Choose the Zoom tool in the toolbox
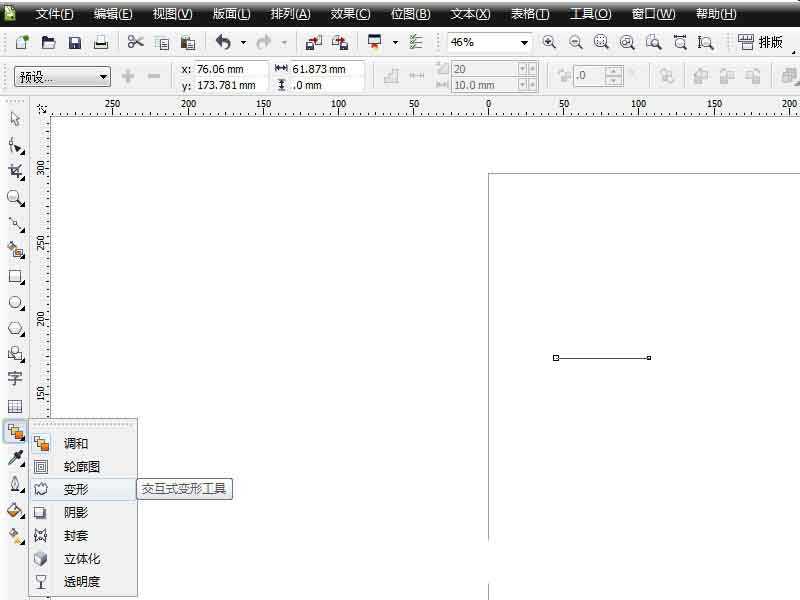800x600 pixels. pos(15,198)
